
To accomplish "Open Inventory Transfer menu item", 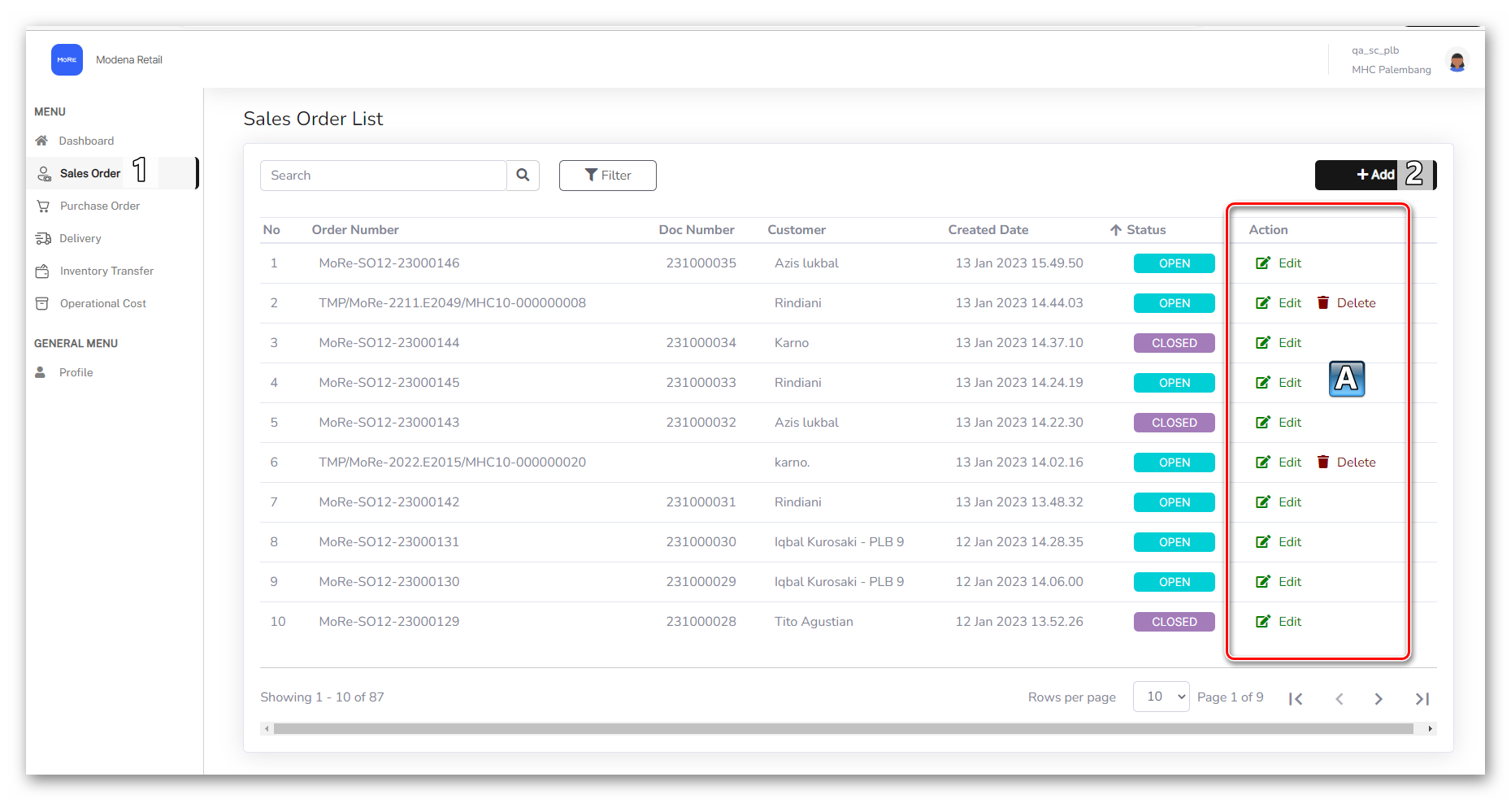I will (x=106, y=271).
